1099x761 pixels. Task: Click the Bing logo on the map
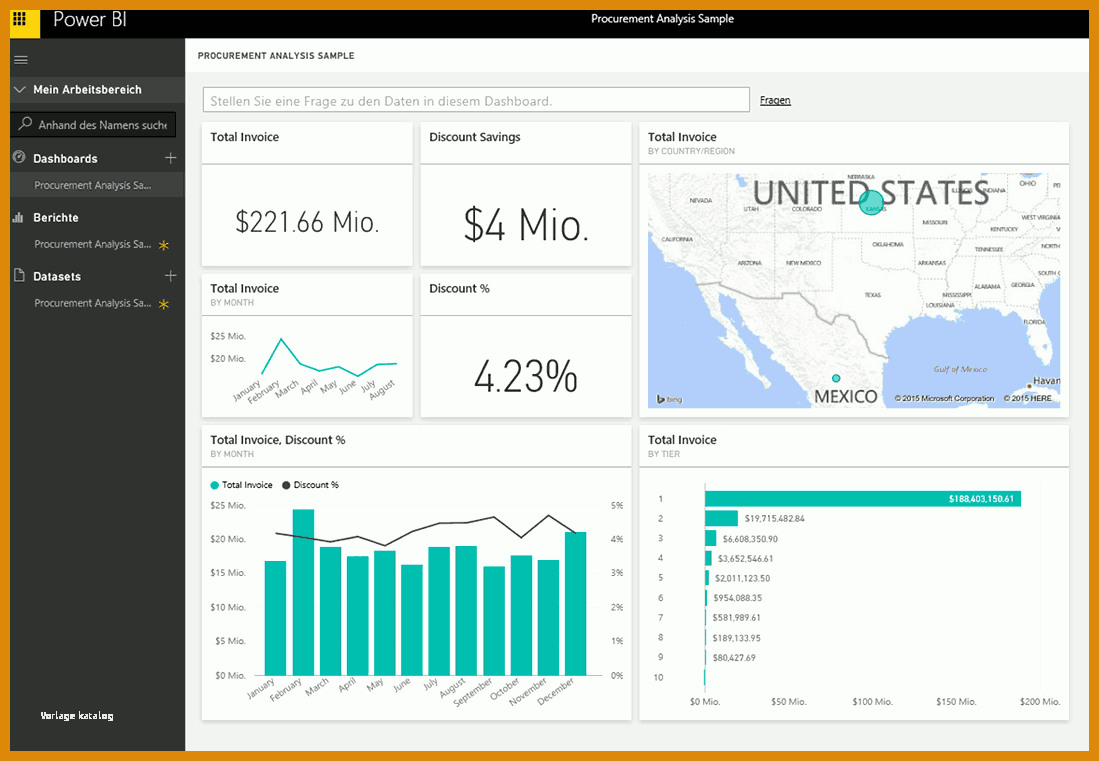669,399
